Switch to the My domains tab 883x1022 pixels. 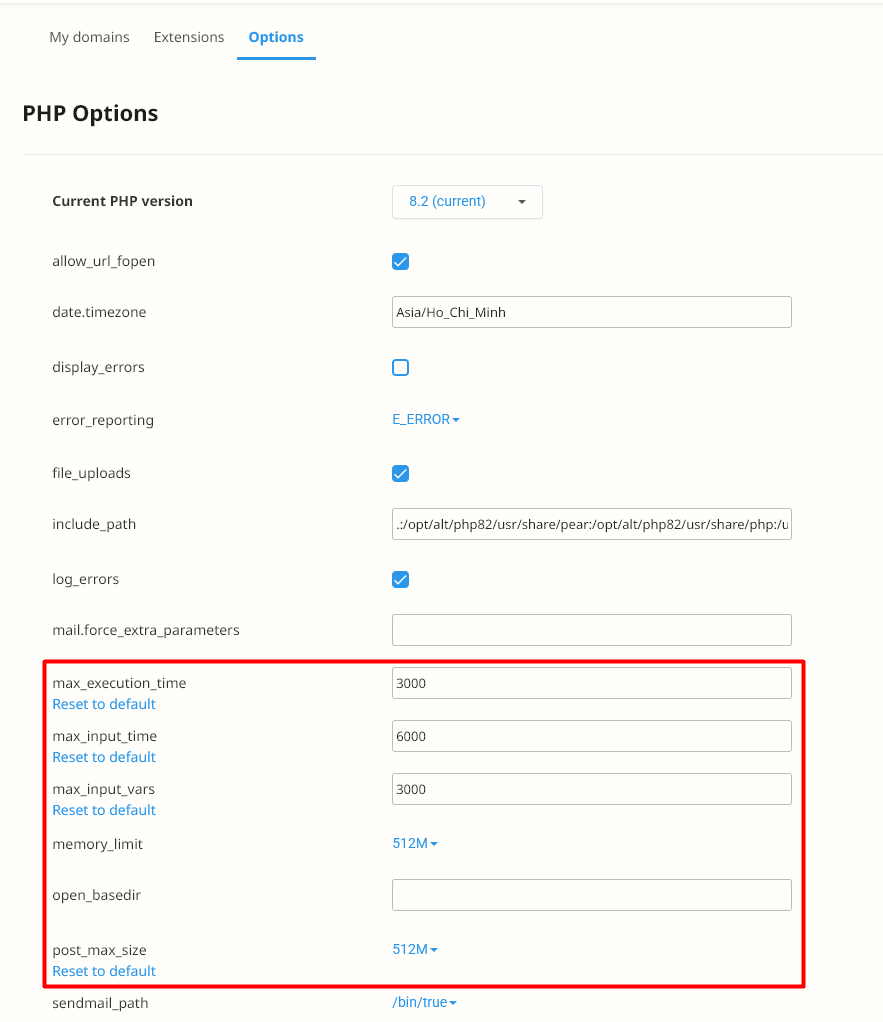click(x=89, y=37)
